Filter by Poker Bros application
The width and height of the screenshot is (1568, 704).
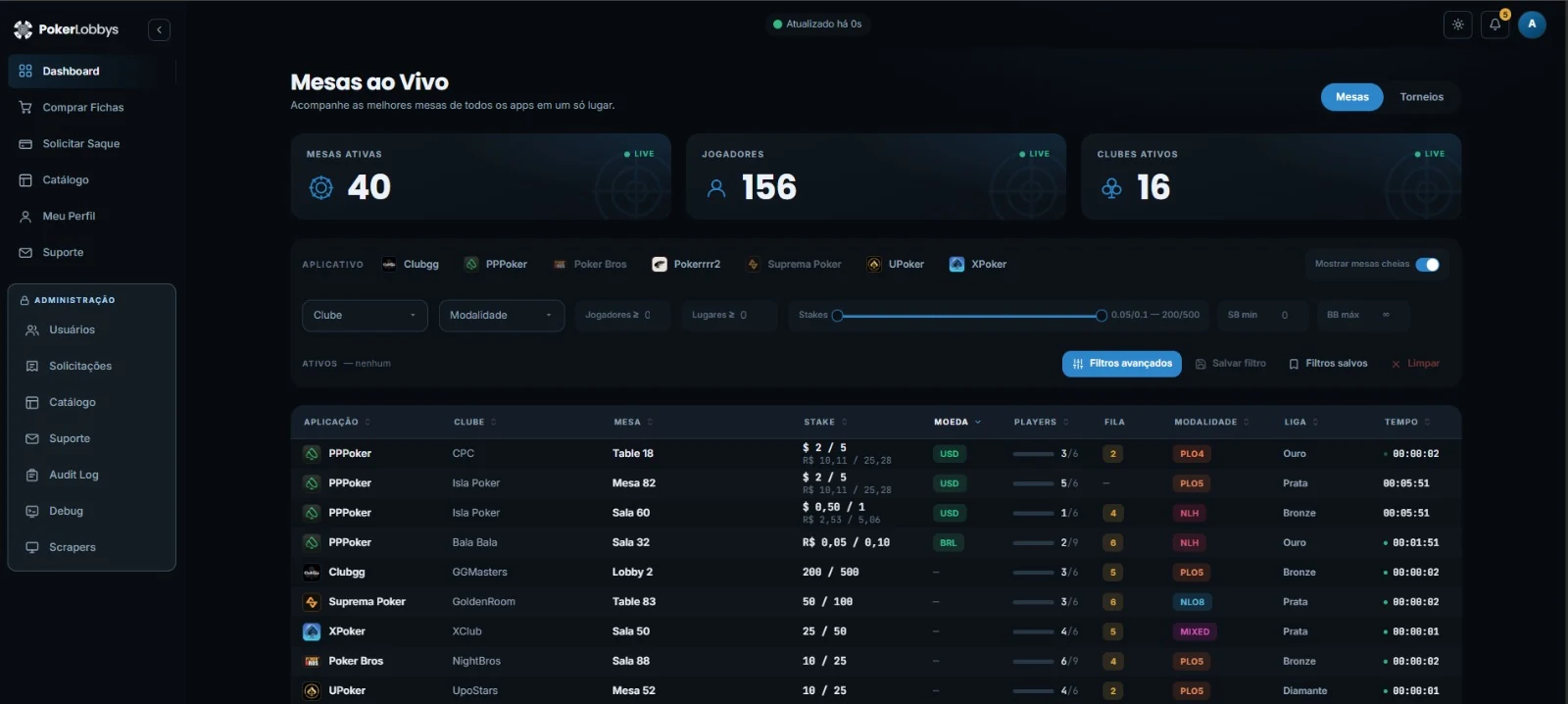[x=590, y=264]
